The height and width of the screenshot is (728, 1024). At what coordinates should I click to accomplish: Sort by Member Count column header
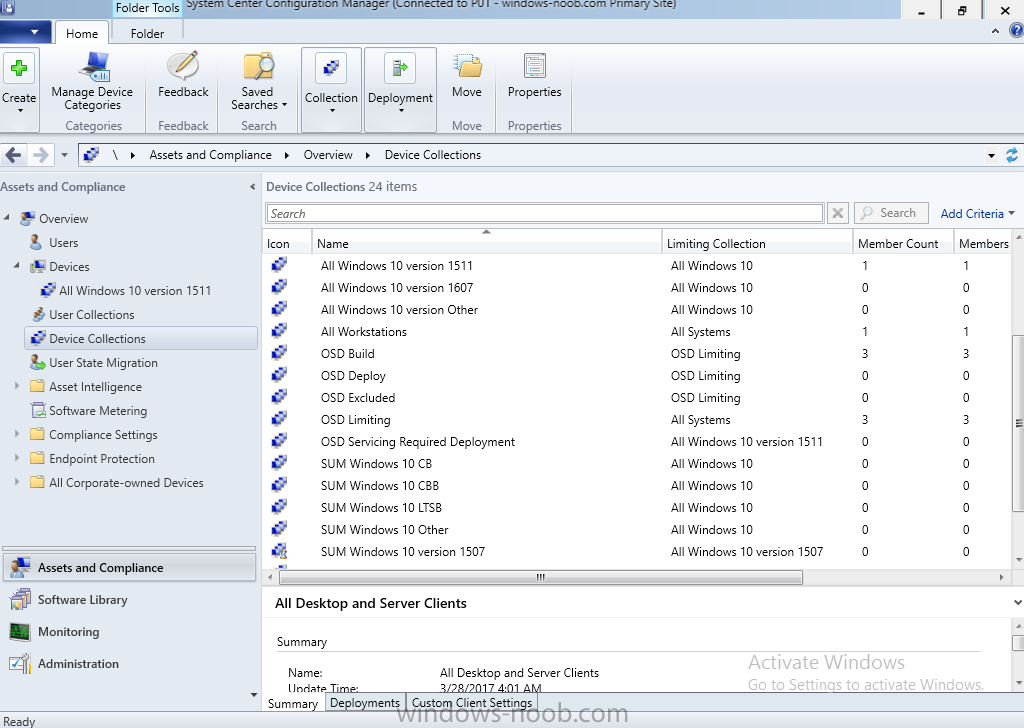coord(903,243)
